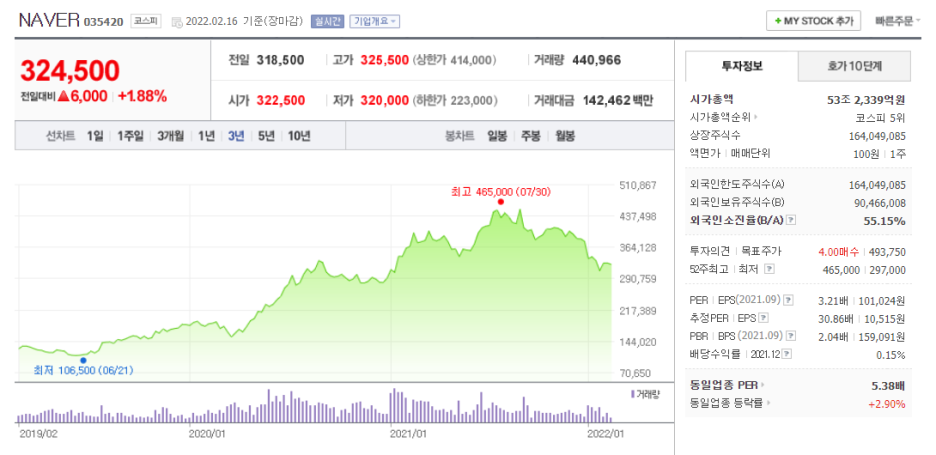936x455 pixels.
Task: Click the 시가 322,500 value
Action: [281, 100]
